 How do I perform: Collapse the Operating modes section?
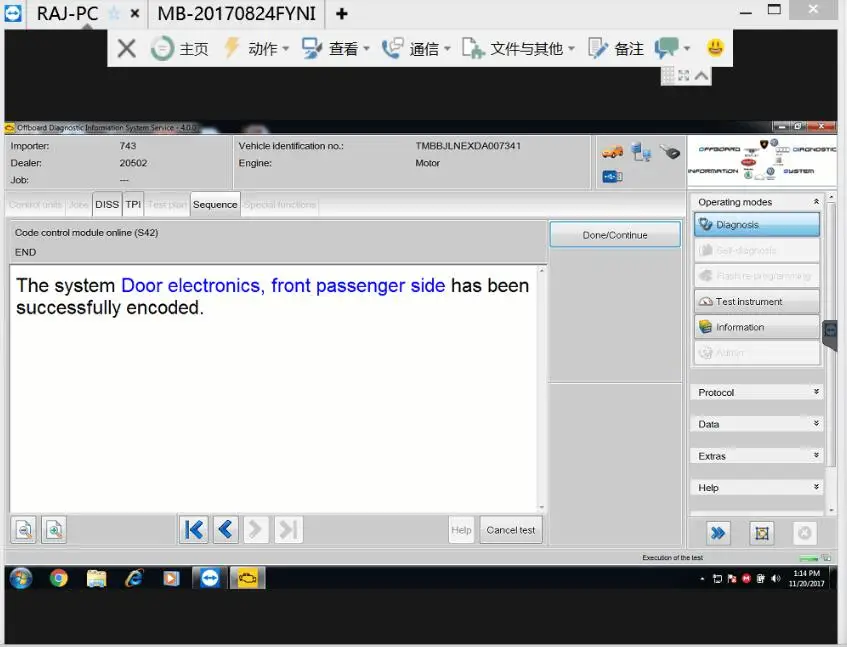click(816, 201)
